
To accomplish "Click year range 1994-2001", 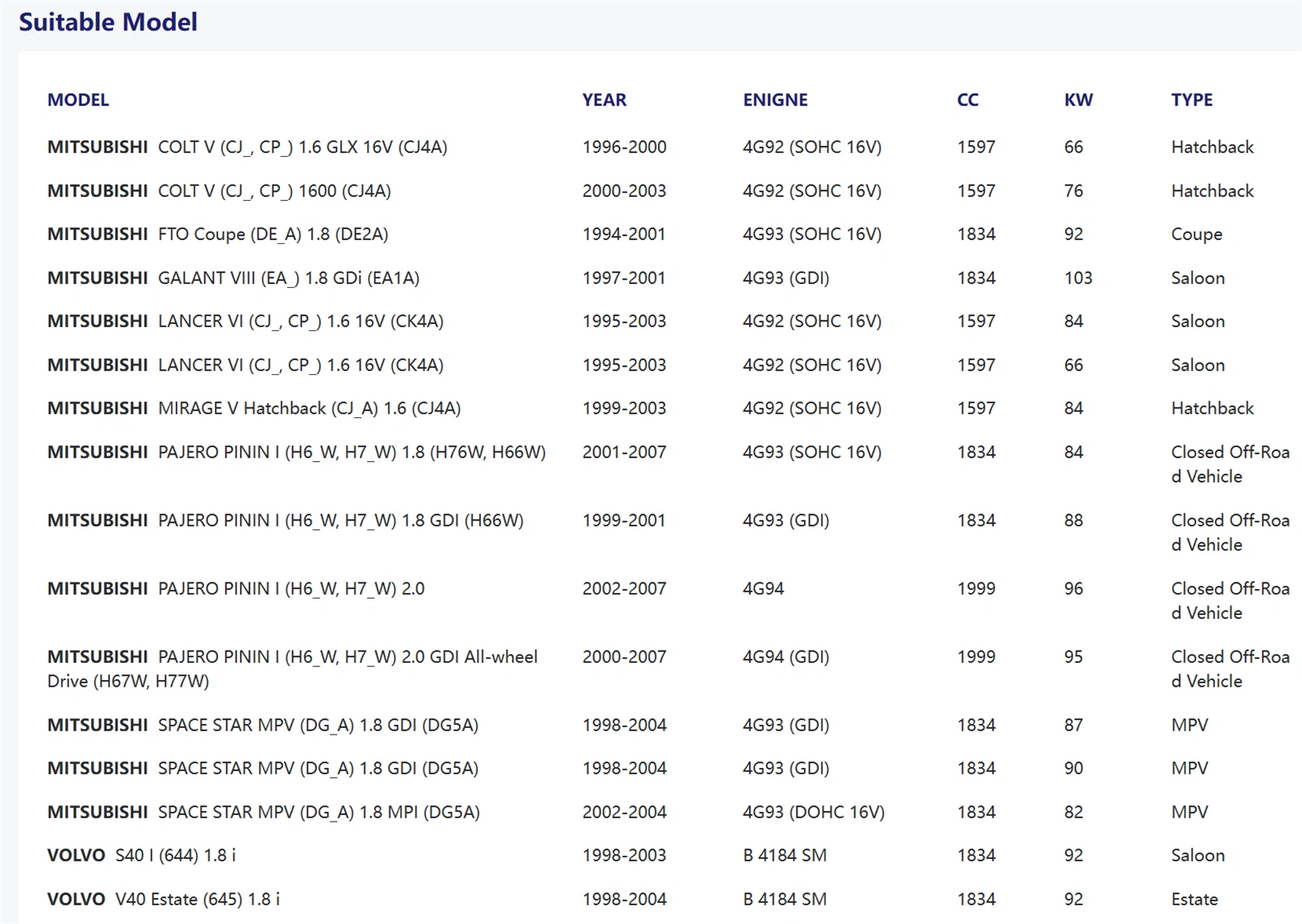I will pyautogui.click(x=624, y=234).
